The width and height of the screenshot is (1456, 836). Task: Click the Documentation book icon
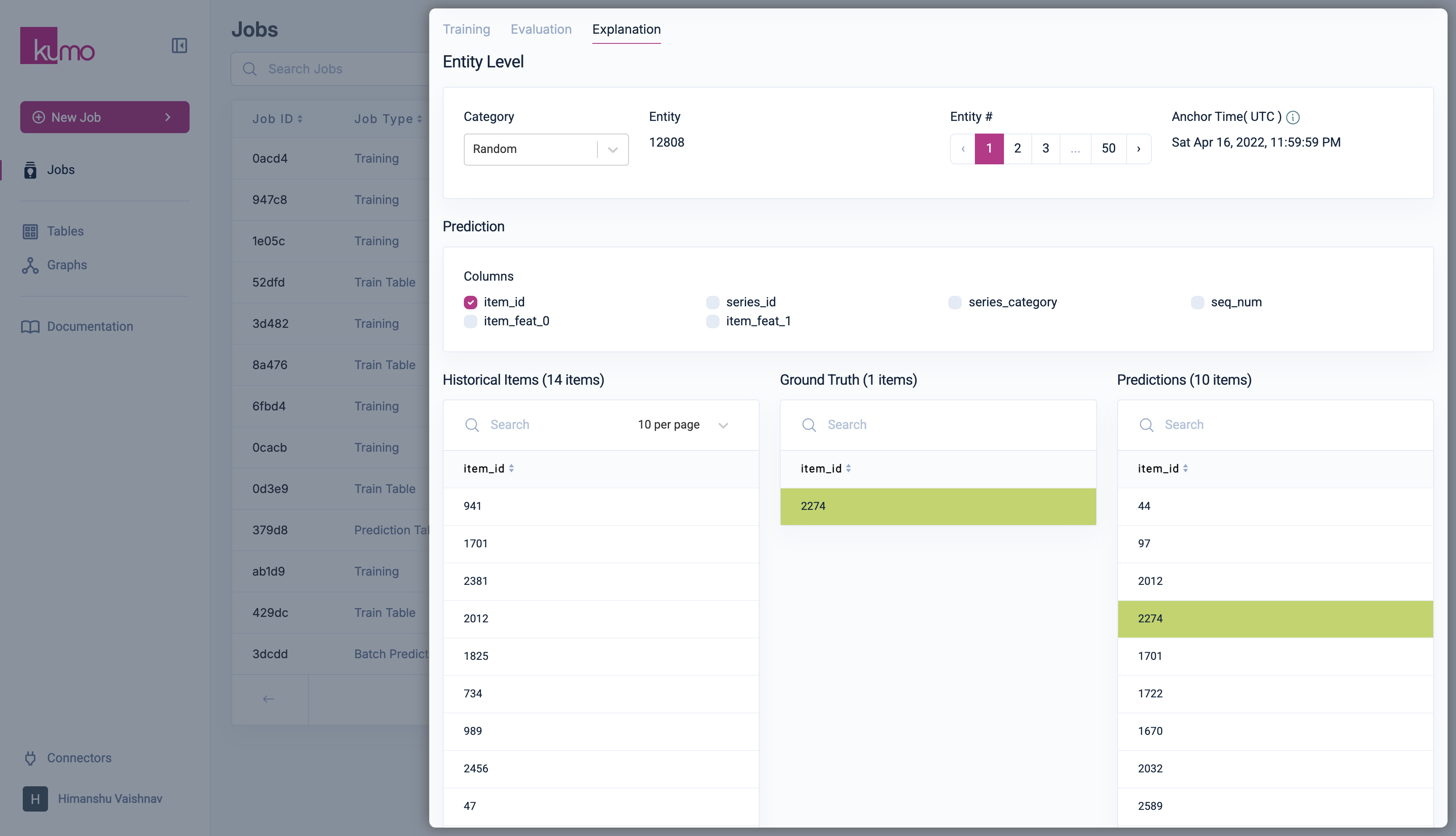pos(30,327)
